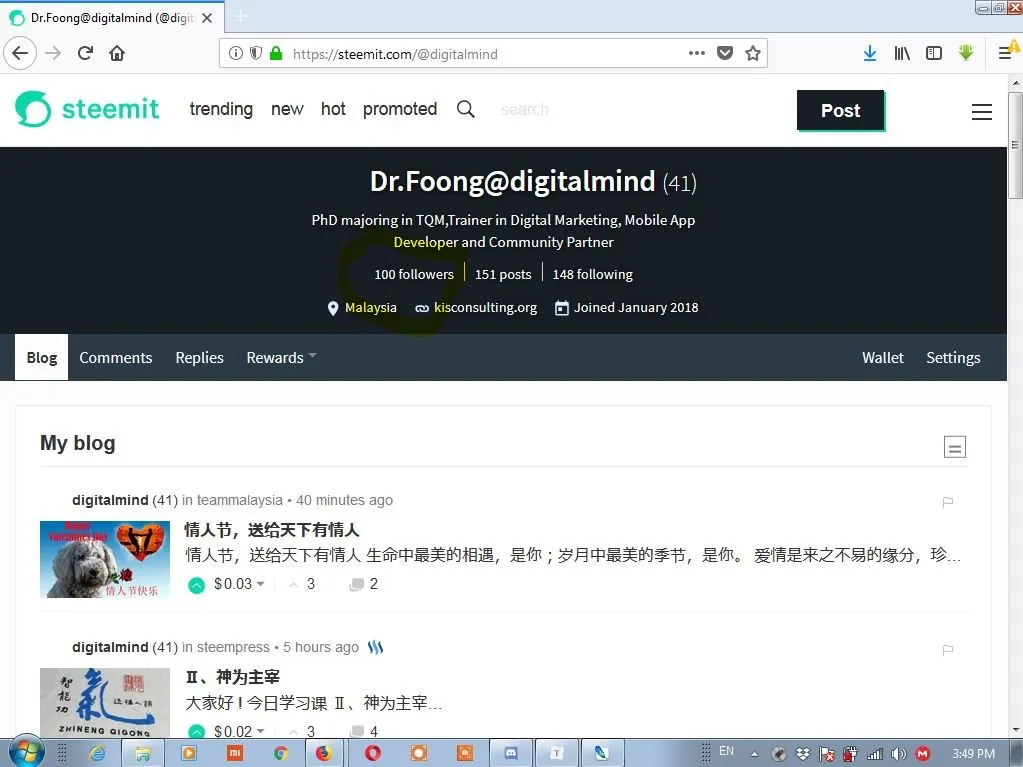1023x767 pixels.
Task: Open the teammalaysia tag link
Action: point(239,500)
